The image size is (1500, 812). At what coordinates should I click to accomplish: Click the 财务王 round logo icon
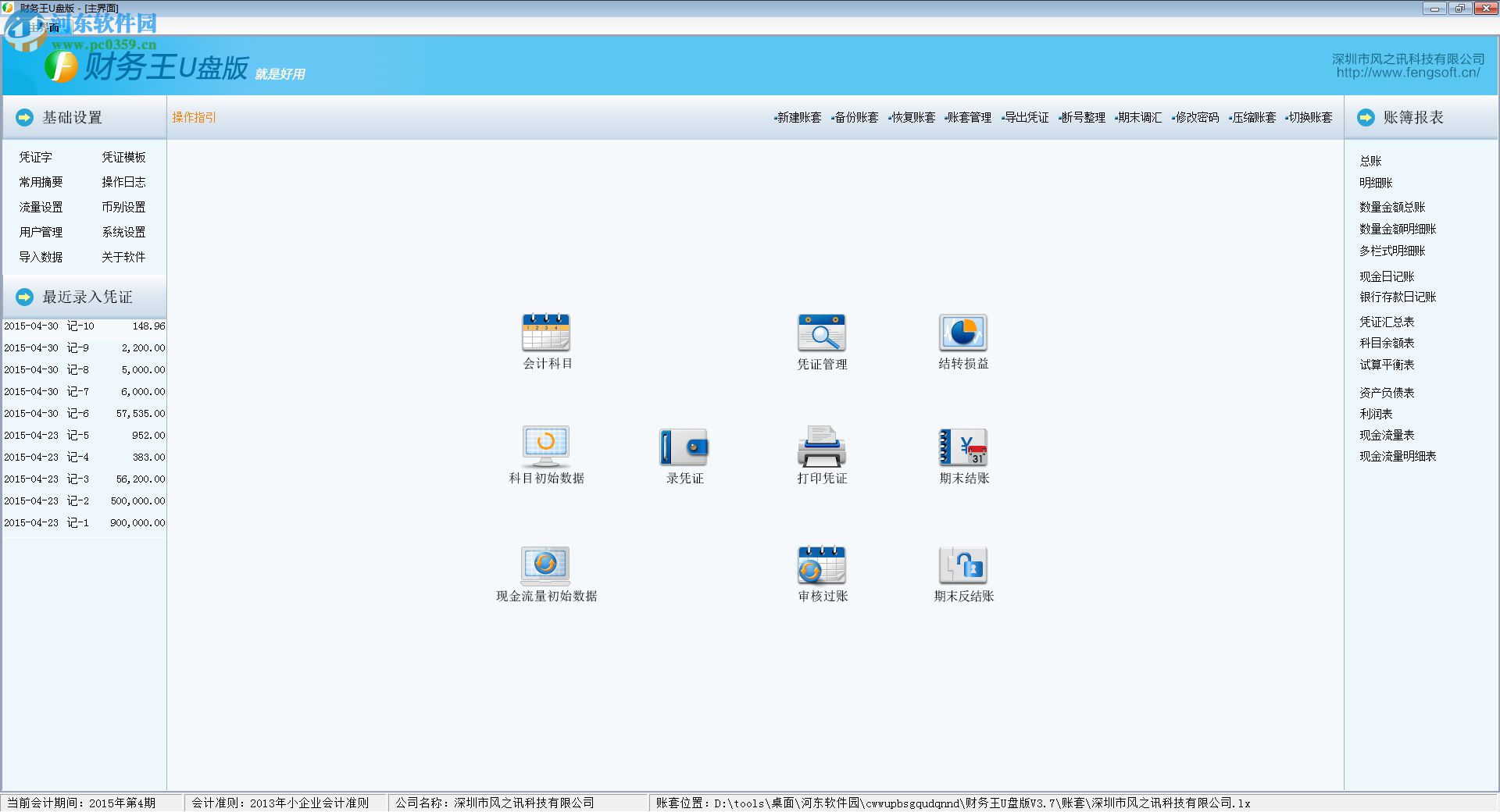61,66
